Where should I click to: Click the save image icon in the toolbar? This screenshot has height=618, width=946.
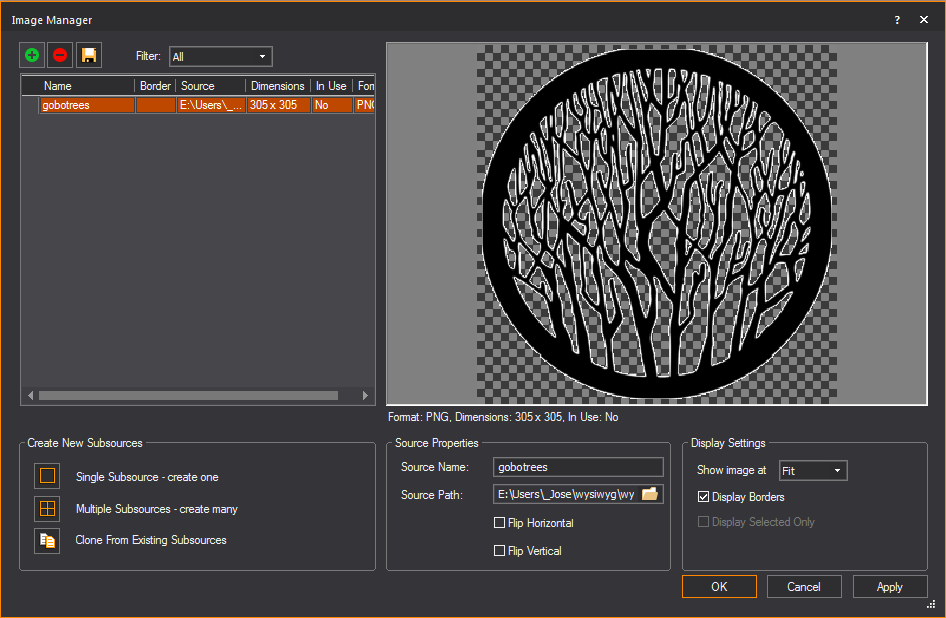click(x=88, y=55)
